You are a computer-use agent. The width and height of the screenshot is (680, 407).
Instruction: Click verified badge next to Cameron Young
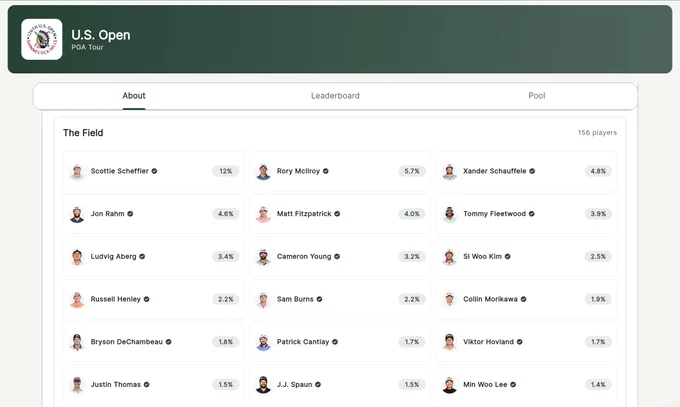pyautogui.click(x=337, y=256)
